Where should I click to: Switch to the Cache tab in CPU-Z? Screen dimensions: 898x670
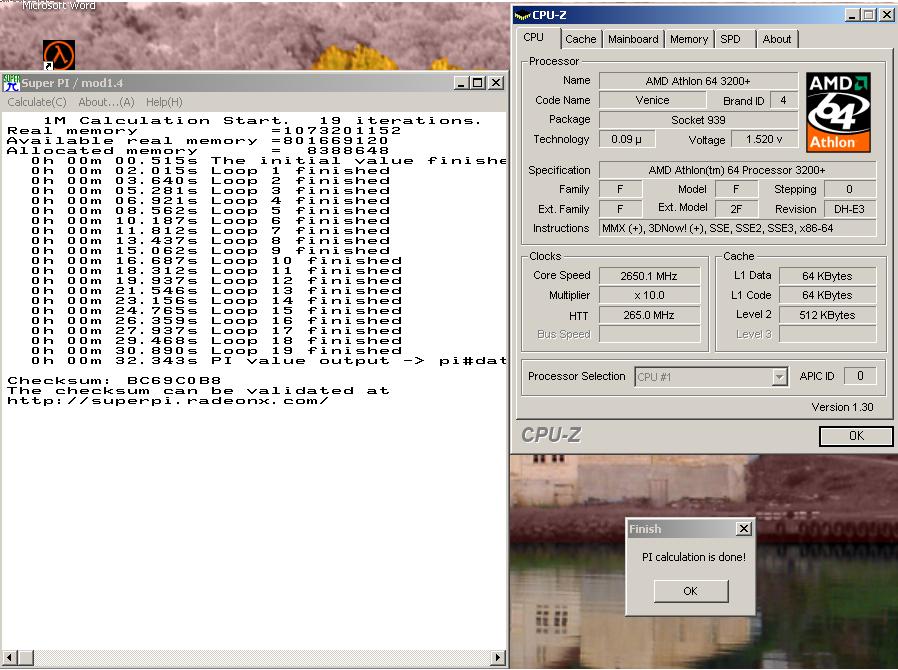(x=581, y=39)
